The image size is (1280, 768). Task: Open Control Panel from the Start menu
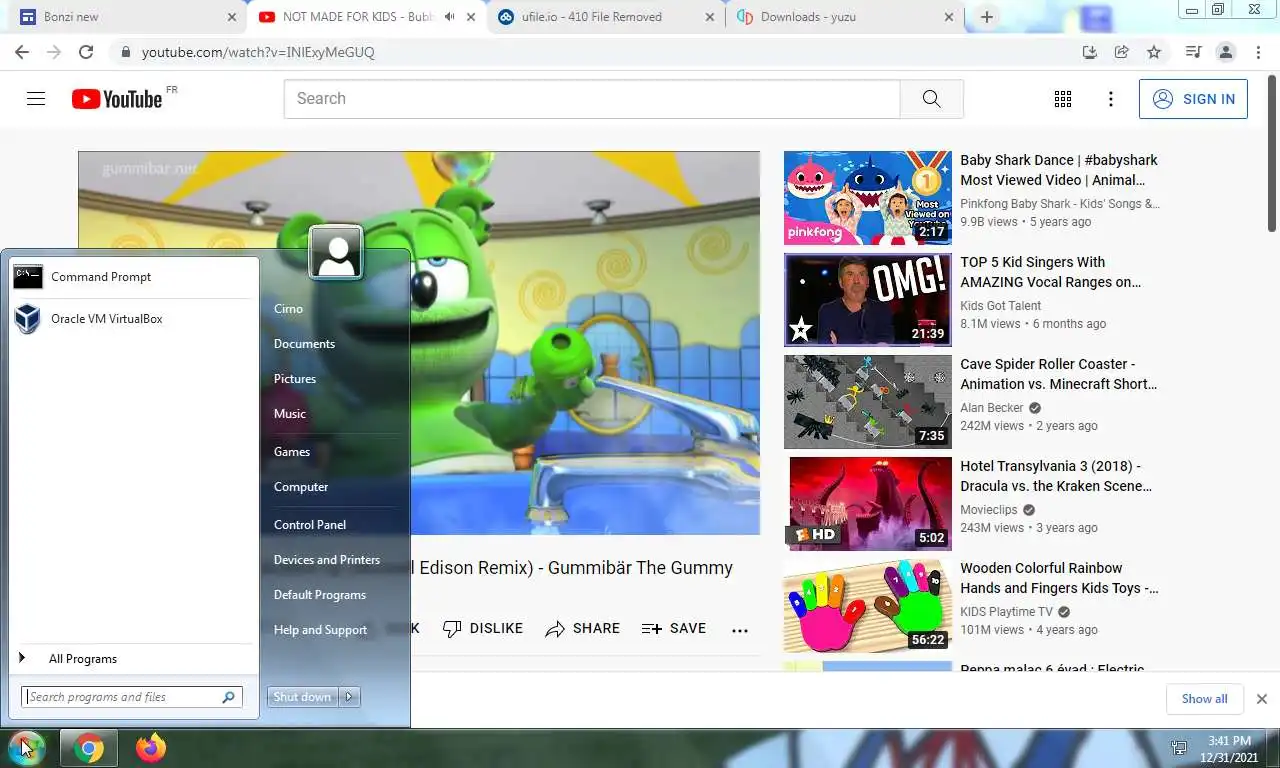click(x=310, y=525)
